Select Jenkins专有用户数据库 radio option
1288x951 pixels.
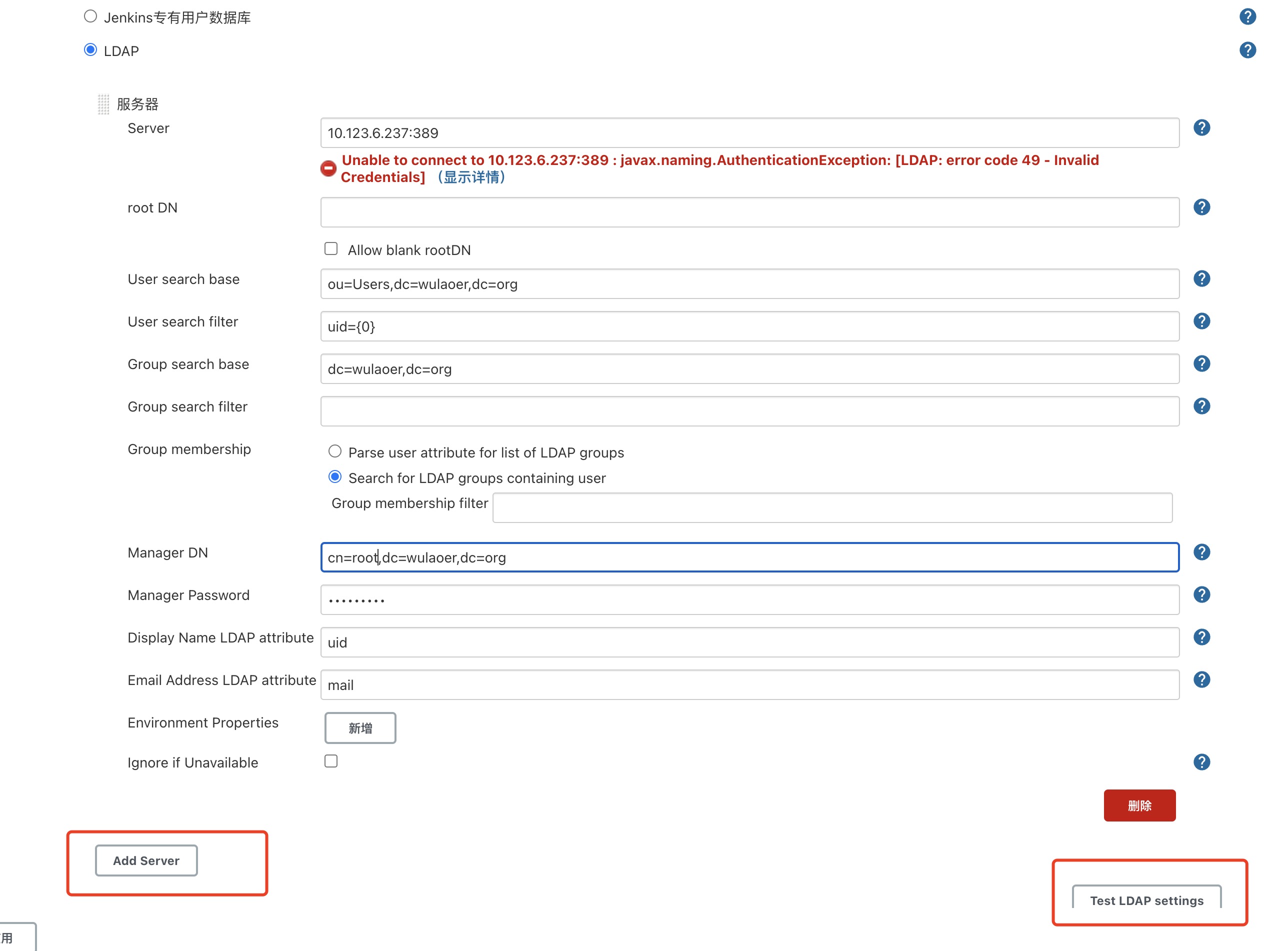(x=90, y=16)
